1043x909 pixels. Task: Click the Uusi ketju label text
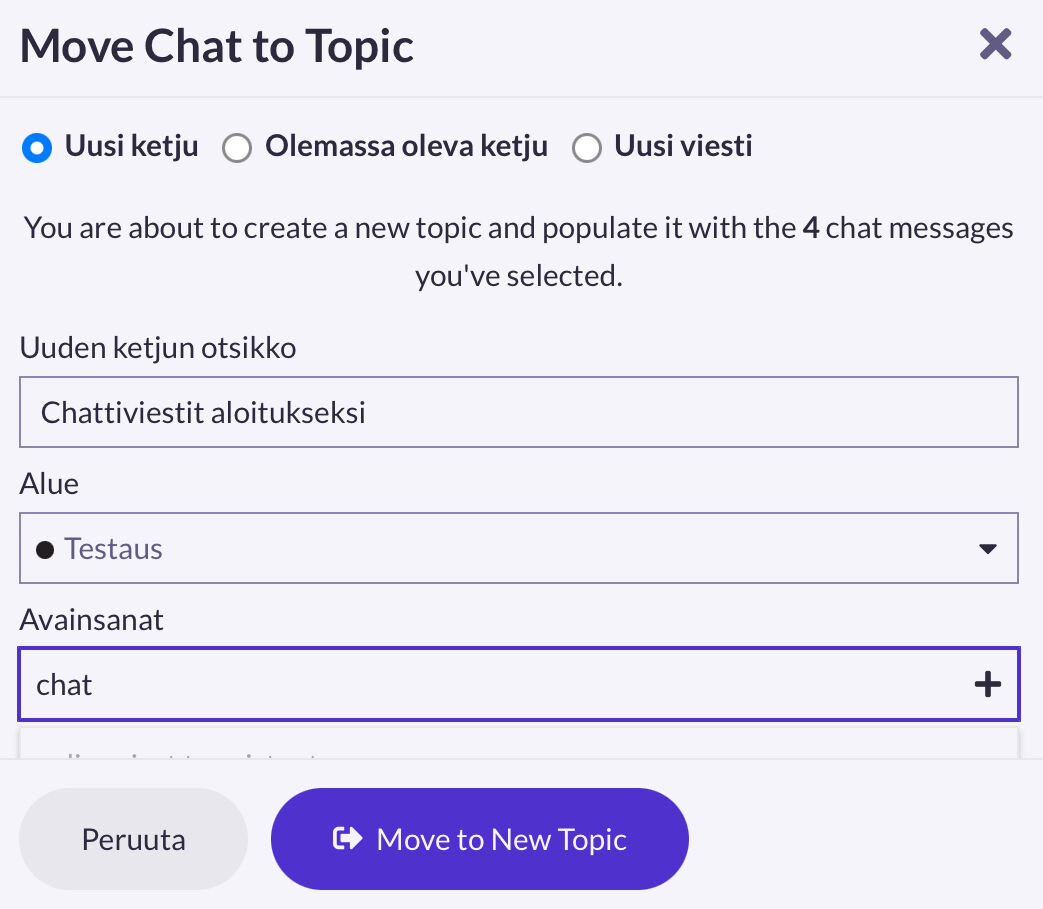(131, 147)
